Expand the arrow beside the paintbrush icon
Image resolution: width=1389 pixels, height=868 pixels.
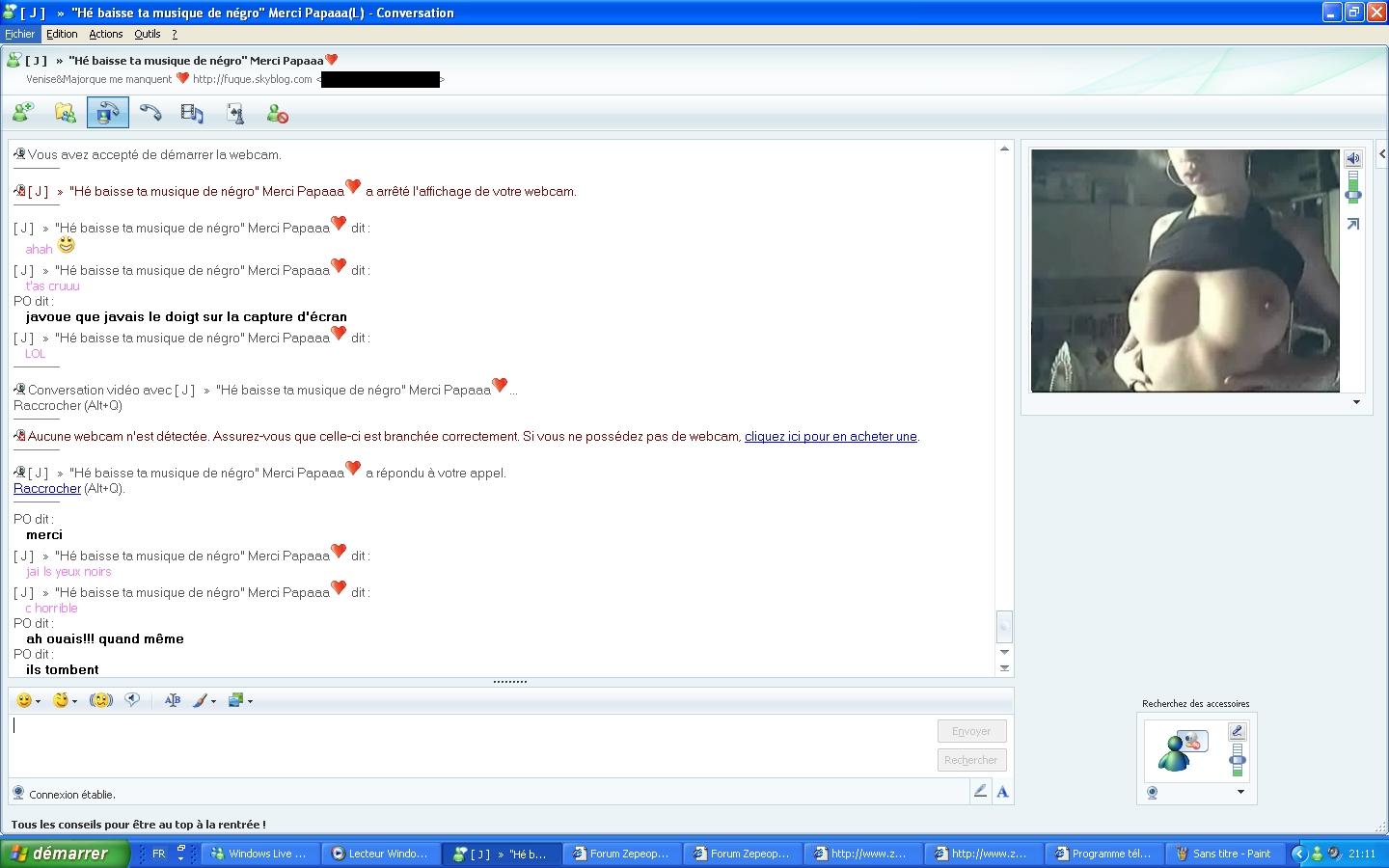(x=213, y=701)
